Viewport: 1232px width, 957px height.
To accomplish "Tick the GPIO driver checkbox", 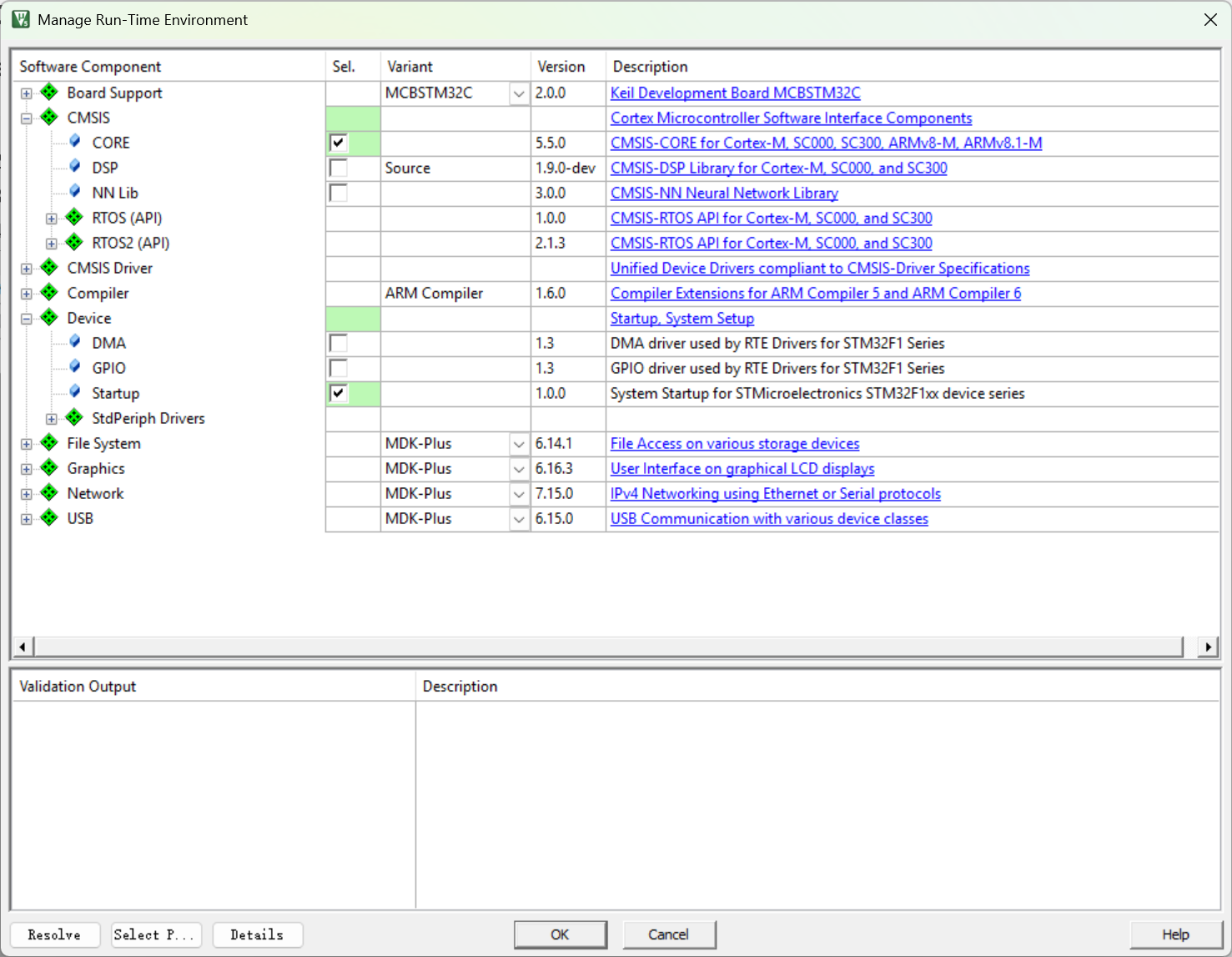I will coord(338,368).
